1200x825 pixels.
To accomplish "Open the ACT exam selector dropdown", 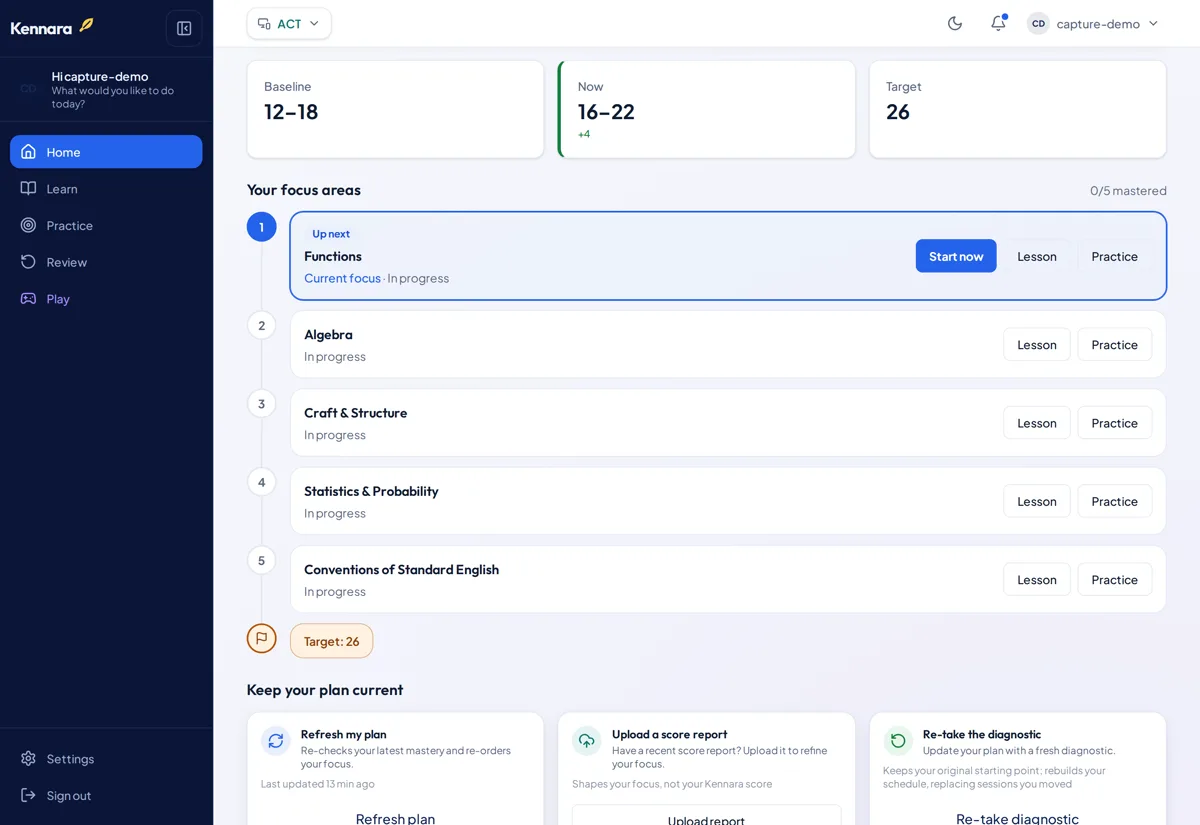I will (289, 24).
